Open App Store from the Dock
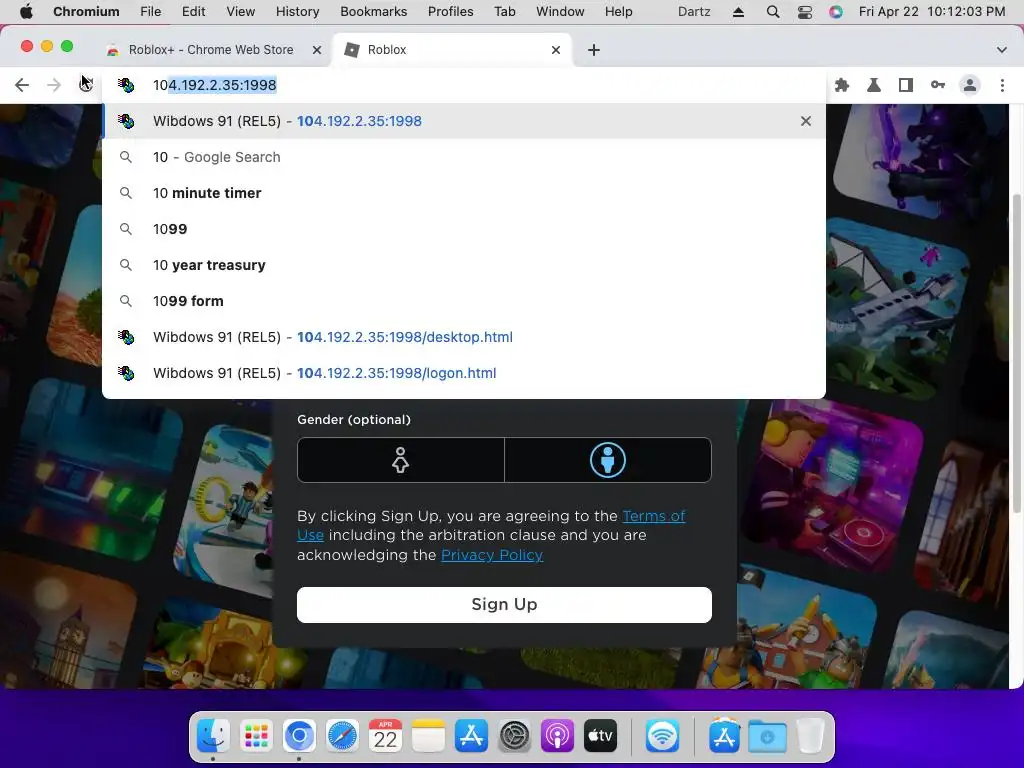 pos(472,736)
